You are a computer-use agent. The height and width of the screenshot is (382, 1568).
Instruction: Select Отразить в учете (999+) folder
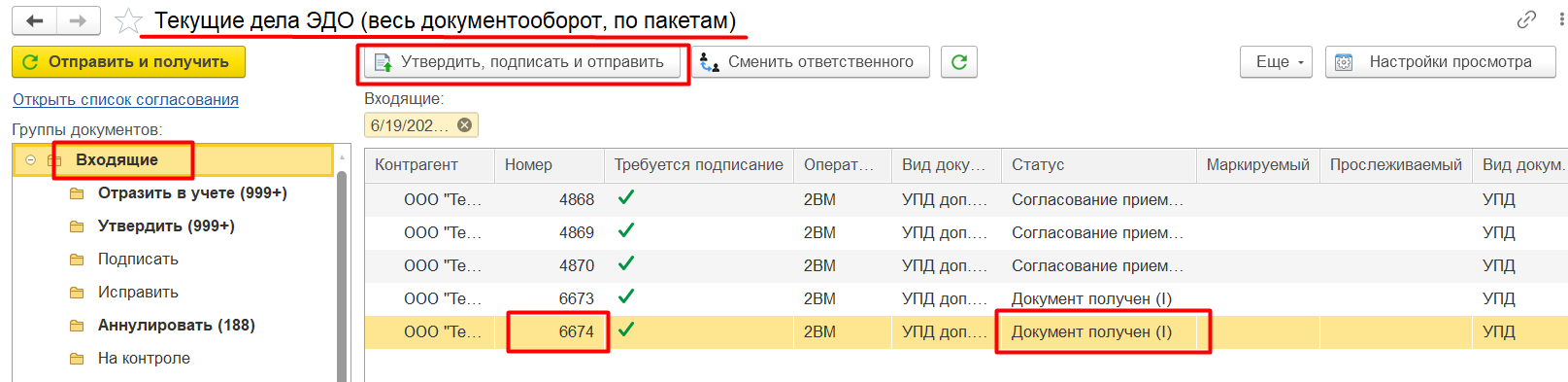(x=191, y=192)
